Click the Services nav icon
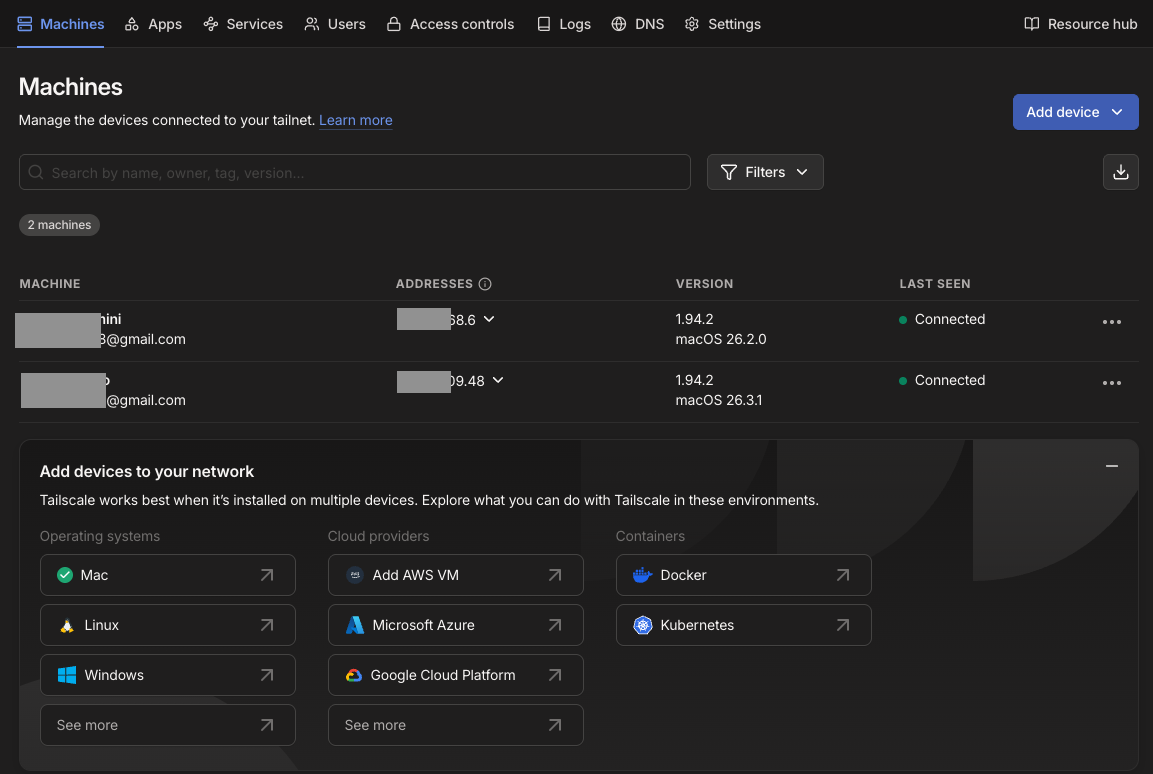The image size is (1153, 774). [210, 24]
